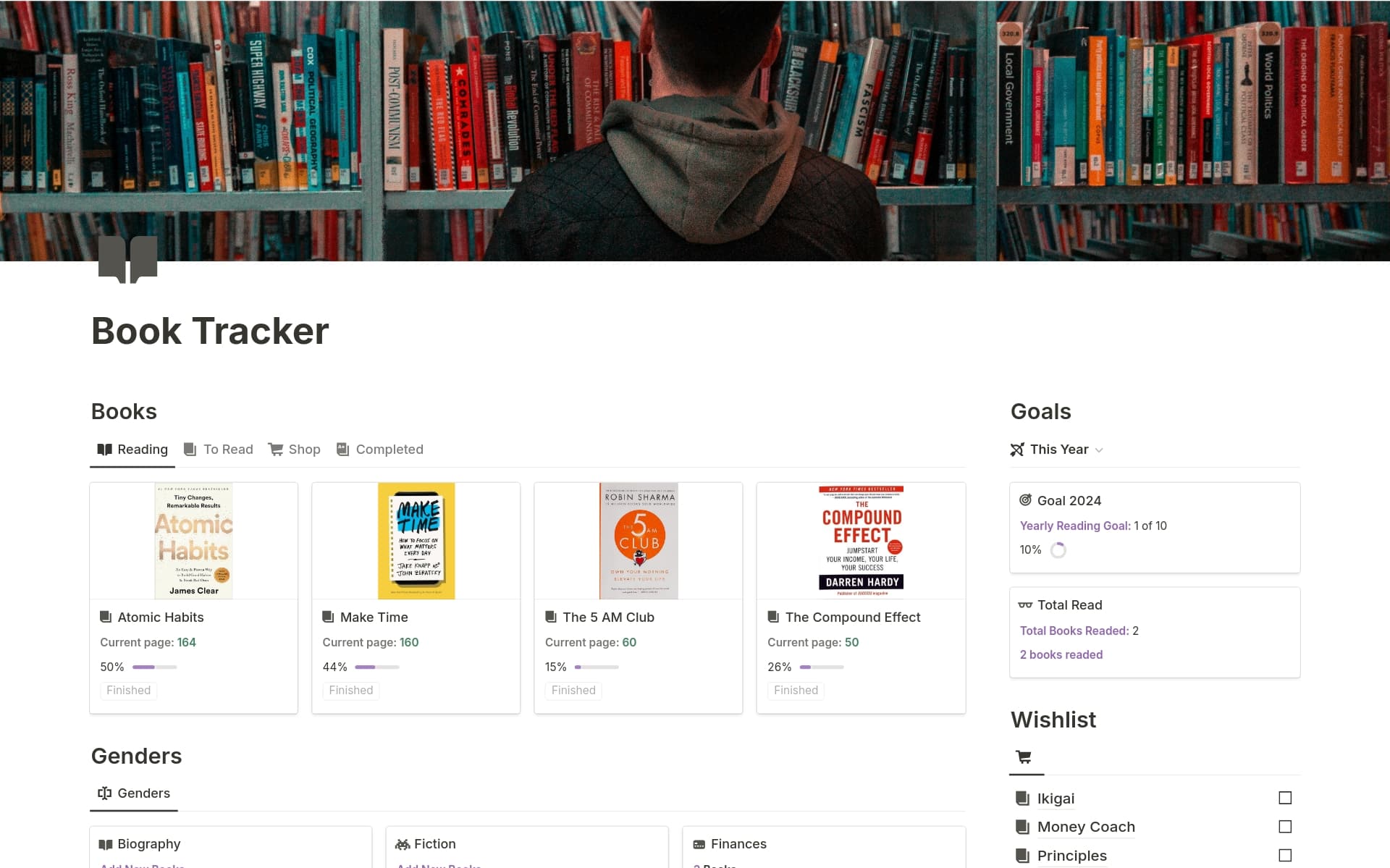Click the Completed checkmark-book icon

342,449
